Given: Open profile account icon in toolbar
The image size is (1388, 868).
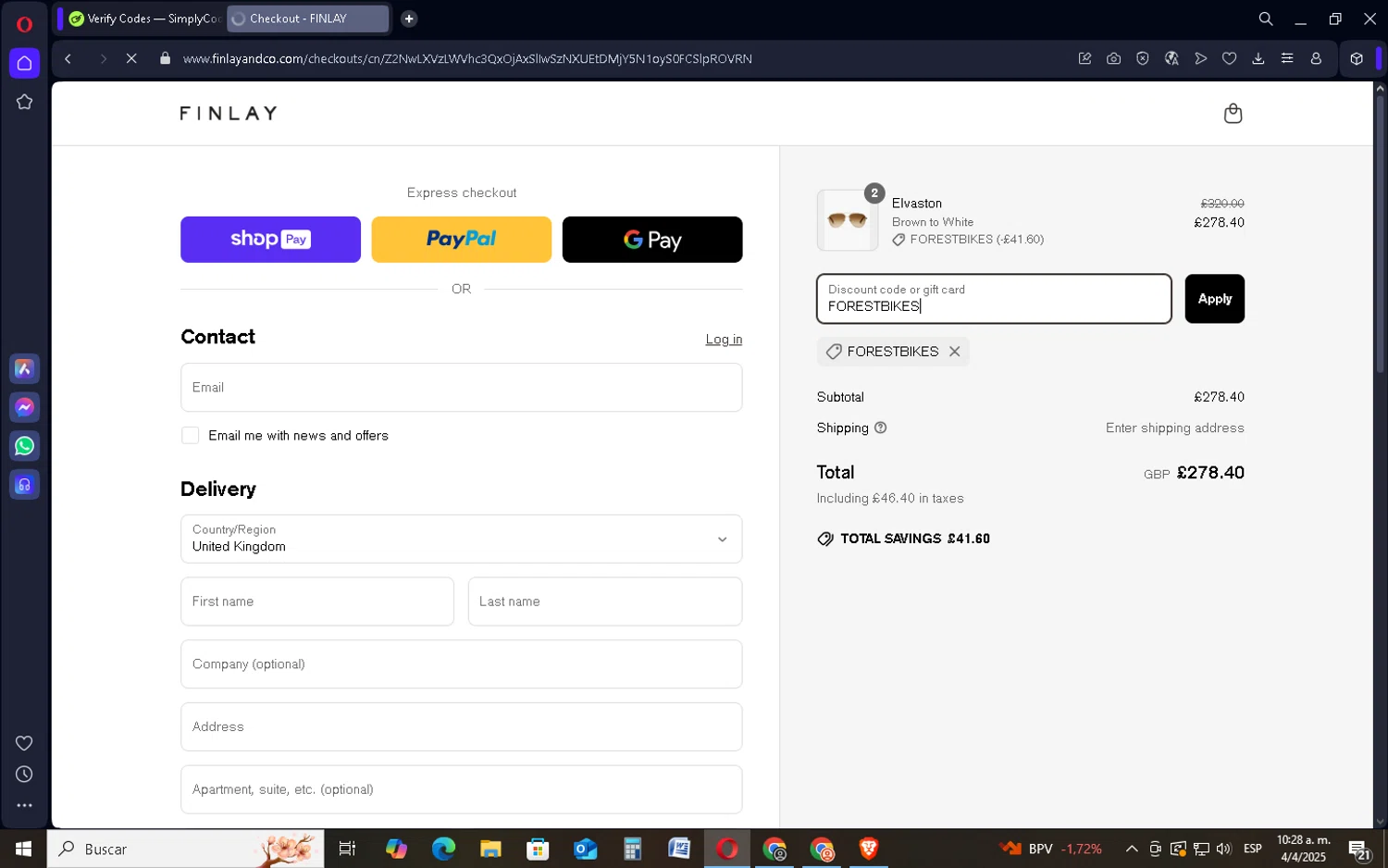Looking at the screenshot, I should coord(1316,58).
